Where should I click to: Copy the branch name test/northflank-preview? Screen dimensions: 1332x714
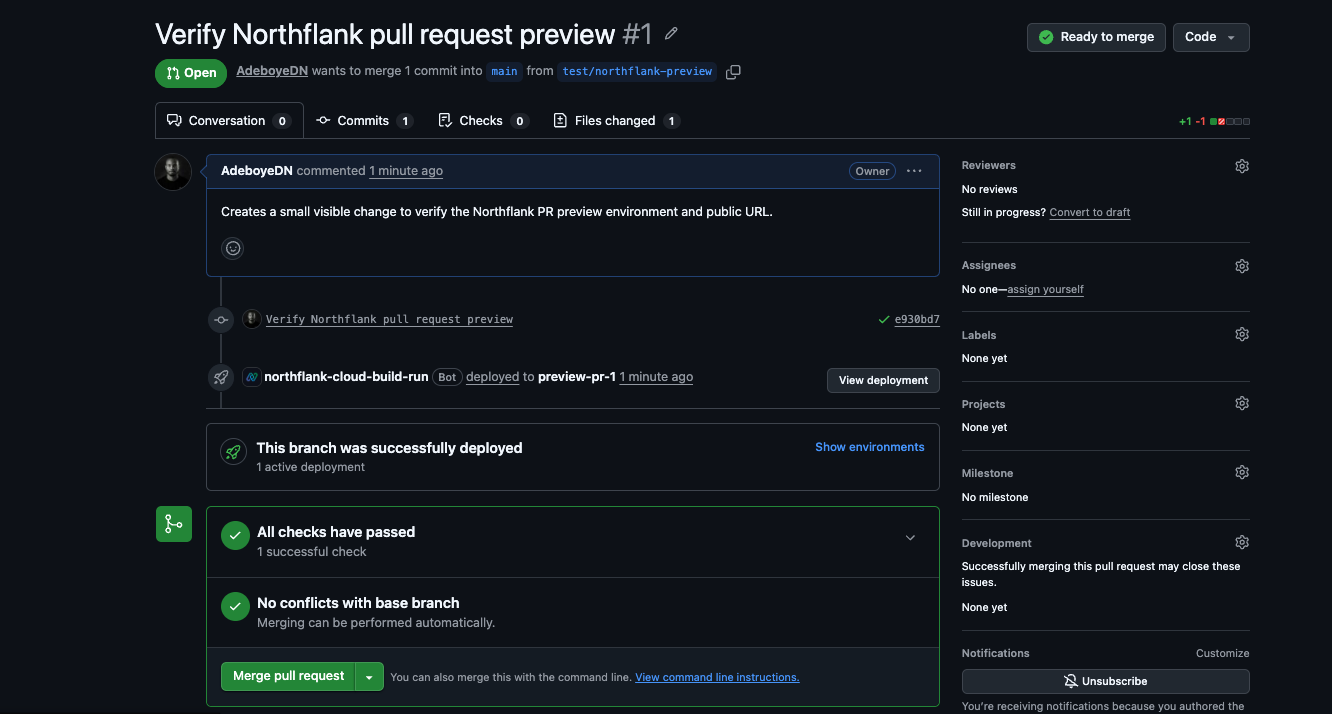pos(733,72)
